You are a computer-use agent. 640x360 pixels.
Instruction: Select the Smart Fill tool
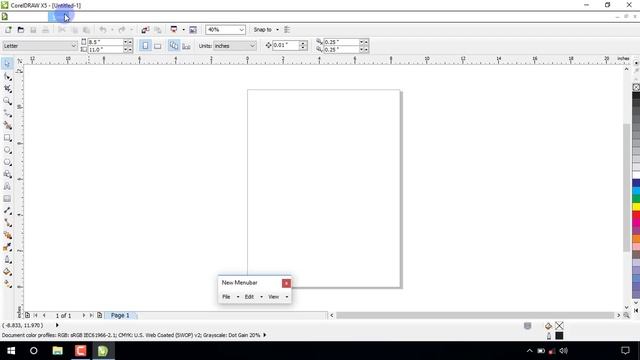tap(7, 125)
